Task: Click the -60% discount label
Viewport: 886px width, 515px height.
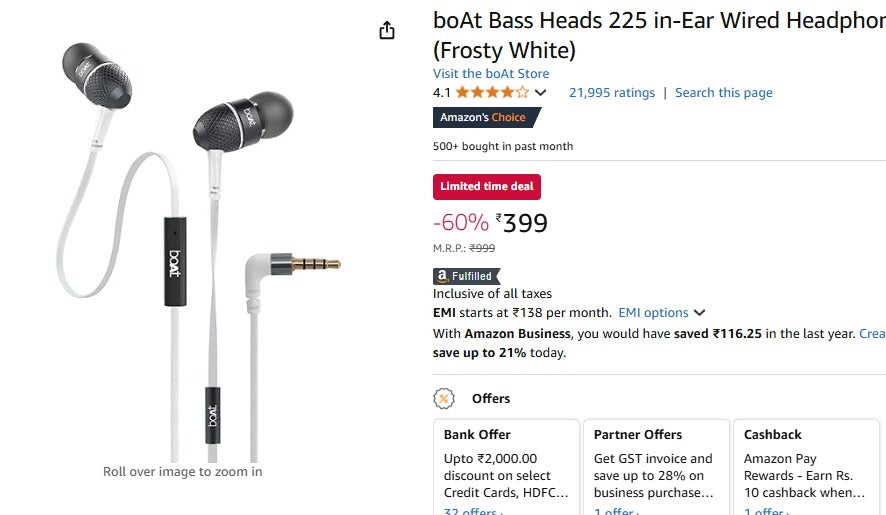Action: coord(461,222)
